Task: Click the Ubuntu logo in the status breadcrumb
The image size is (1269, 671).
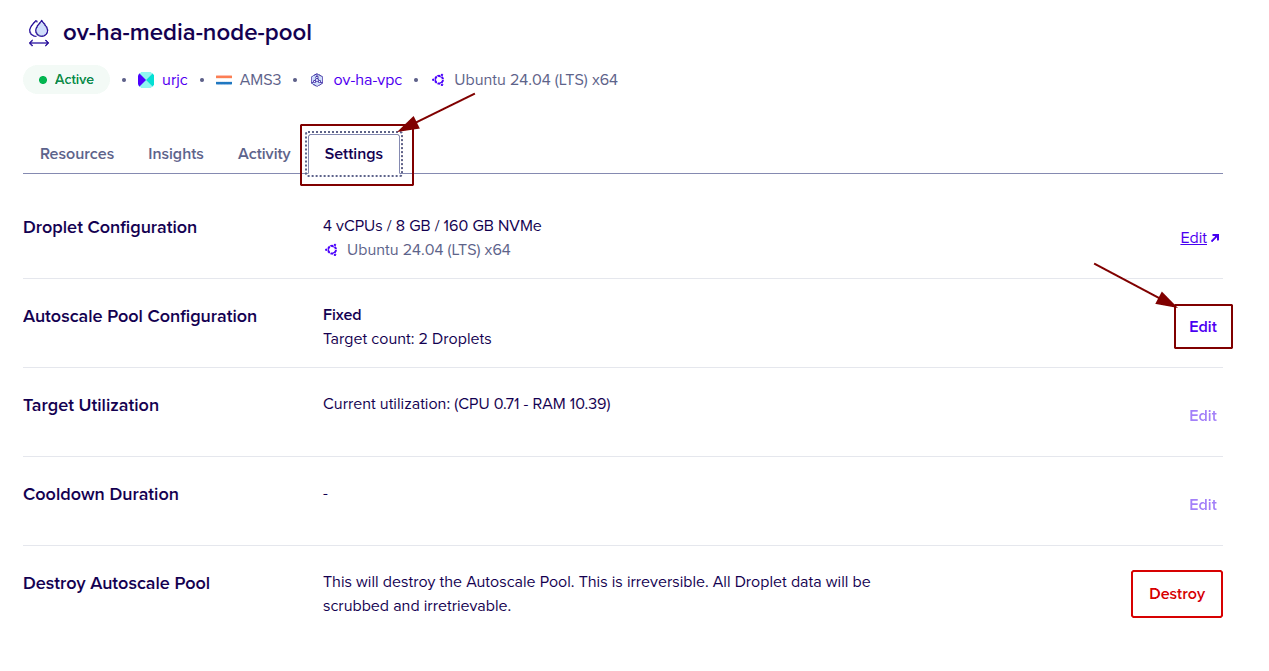Action: (x=436, y=79)
